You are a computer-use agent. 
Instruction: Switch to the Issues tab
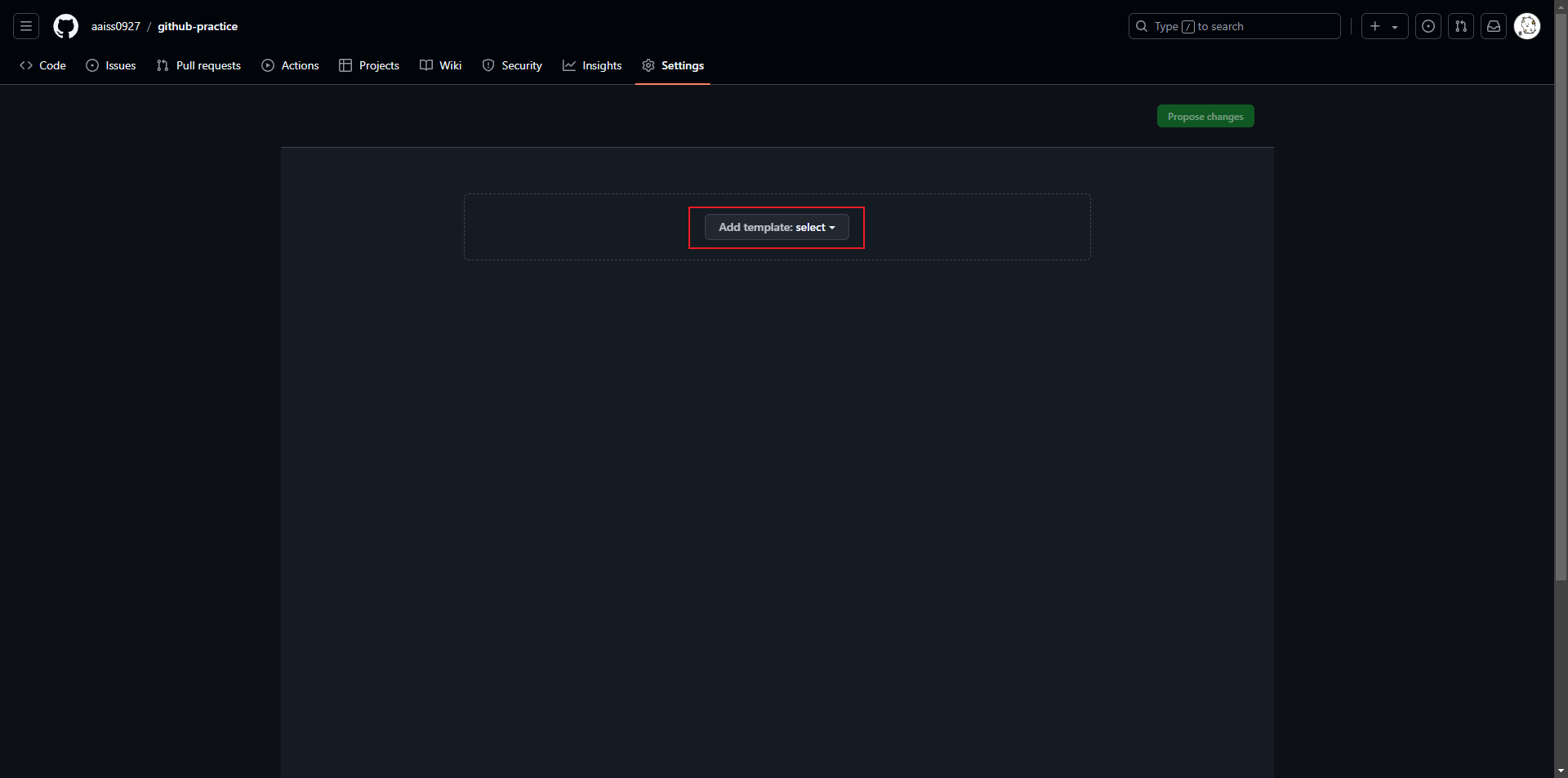pyautogui.click(x=111, y=65)
